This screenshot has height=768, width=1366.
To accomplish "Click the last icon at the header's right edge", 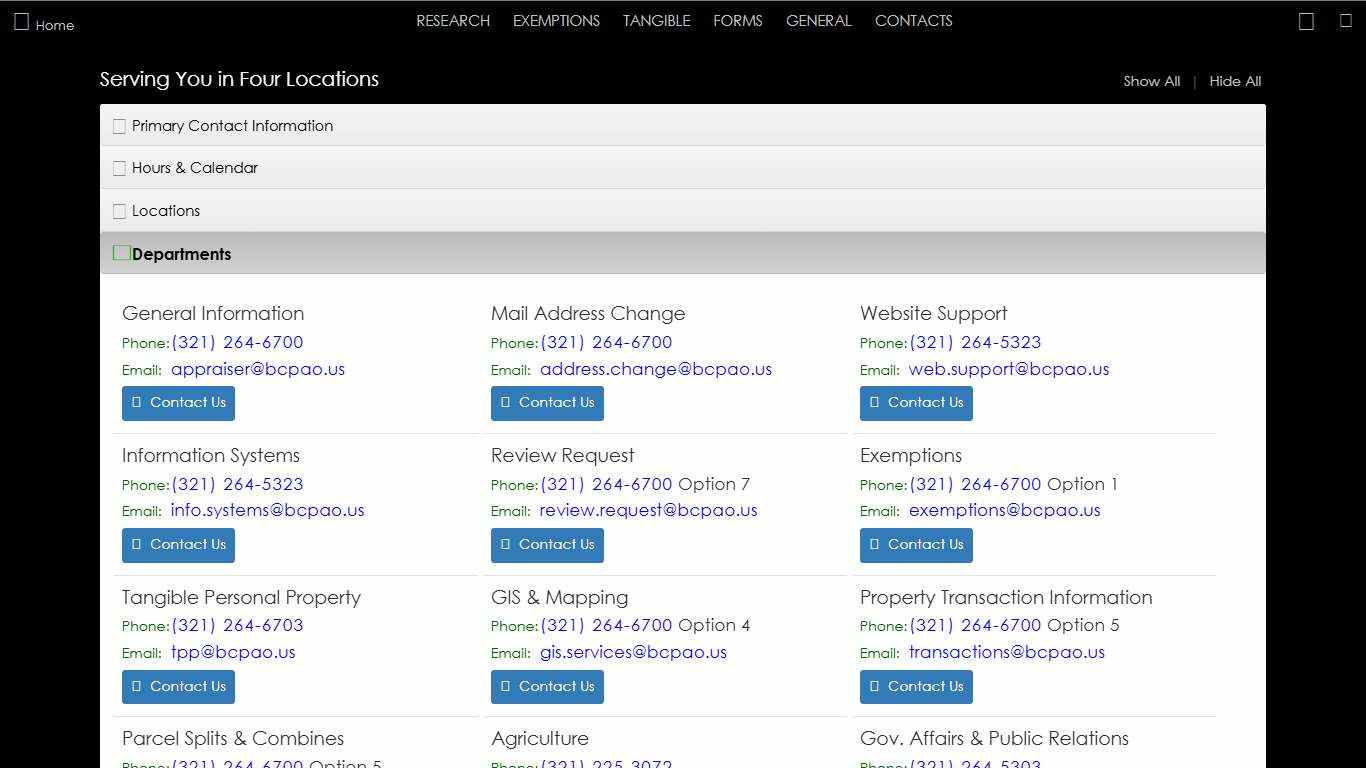I will point(1345,21).
